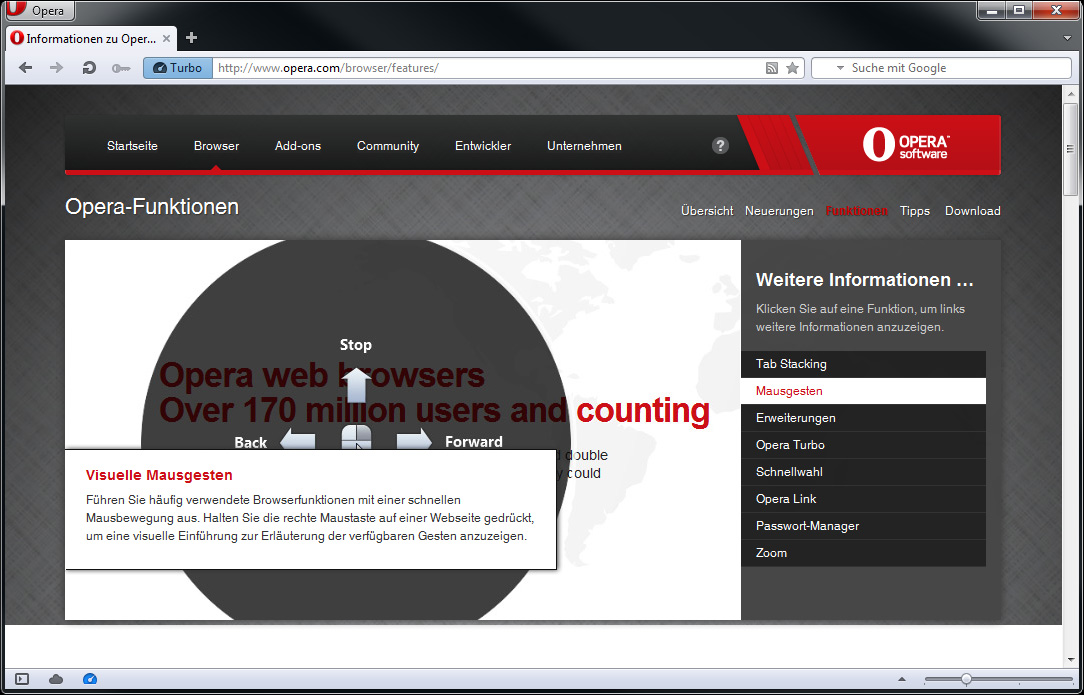Viewport: 1084px width, 695px height.
Task: Click the 'Opera-Funktionen' page heading
Action: coord(152,207)
